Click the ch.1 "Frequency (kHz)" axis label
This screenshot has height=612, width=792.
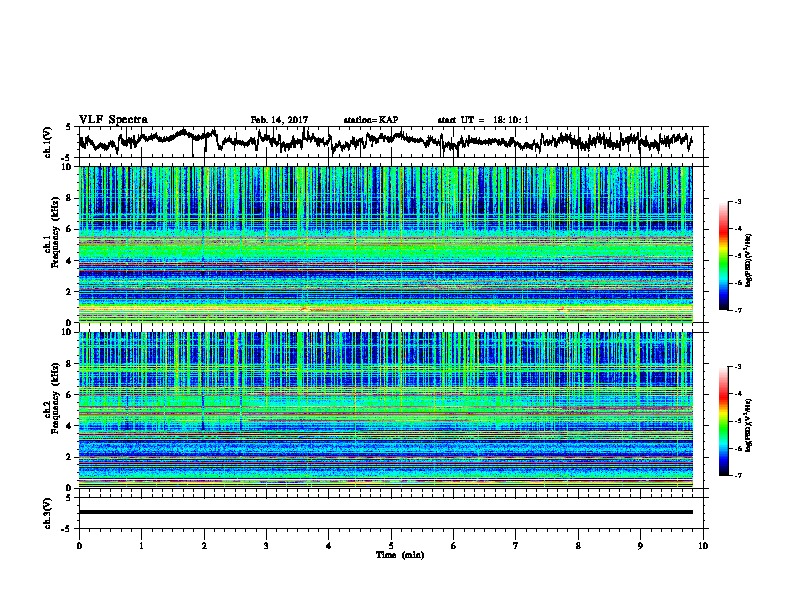point(55,233)
